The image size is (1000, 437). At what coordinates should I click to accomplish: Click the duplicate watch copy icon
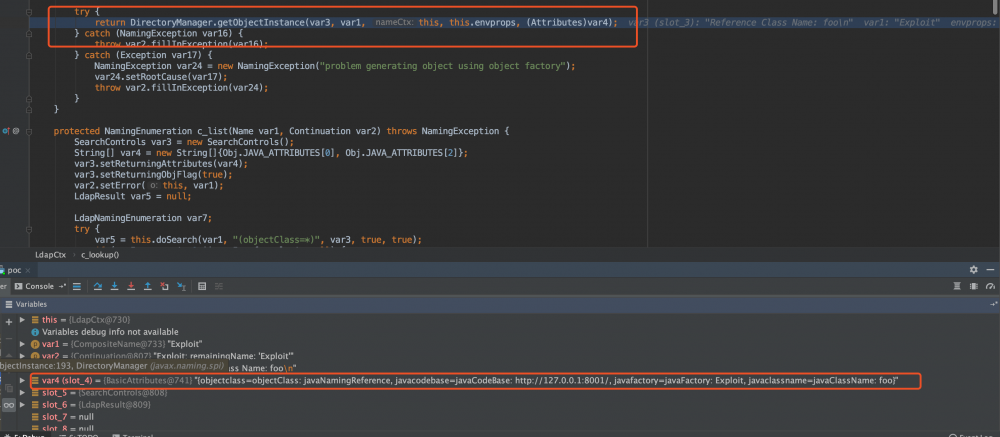(9, 388)
